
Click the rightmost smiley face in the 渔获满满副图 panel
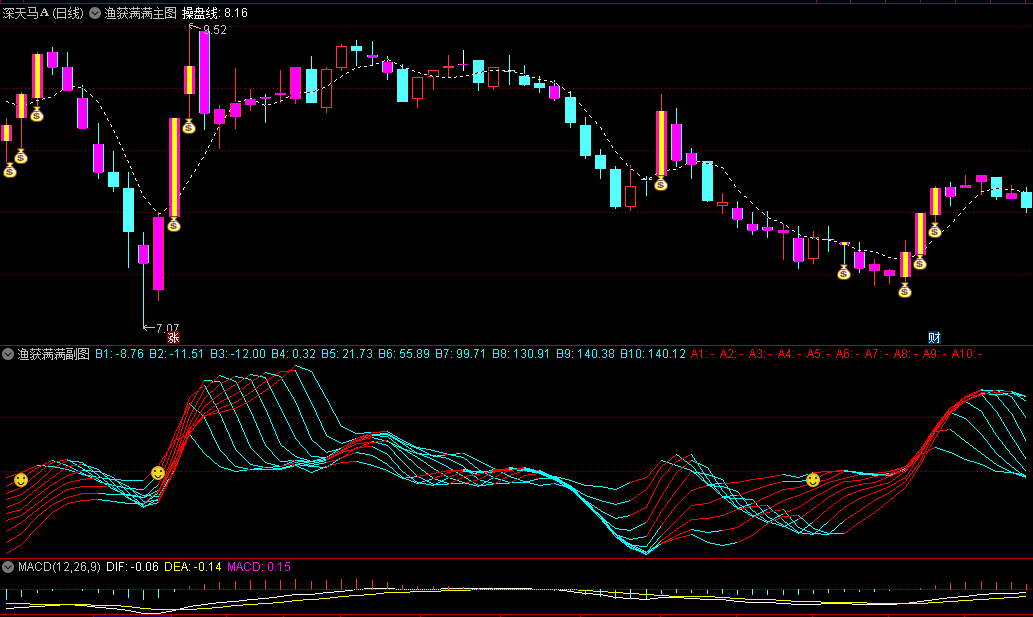click(813, 481)
